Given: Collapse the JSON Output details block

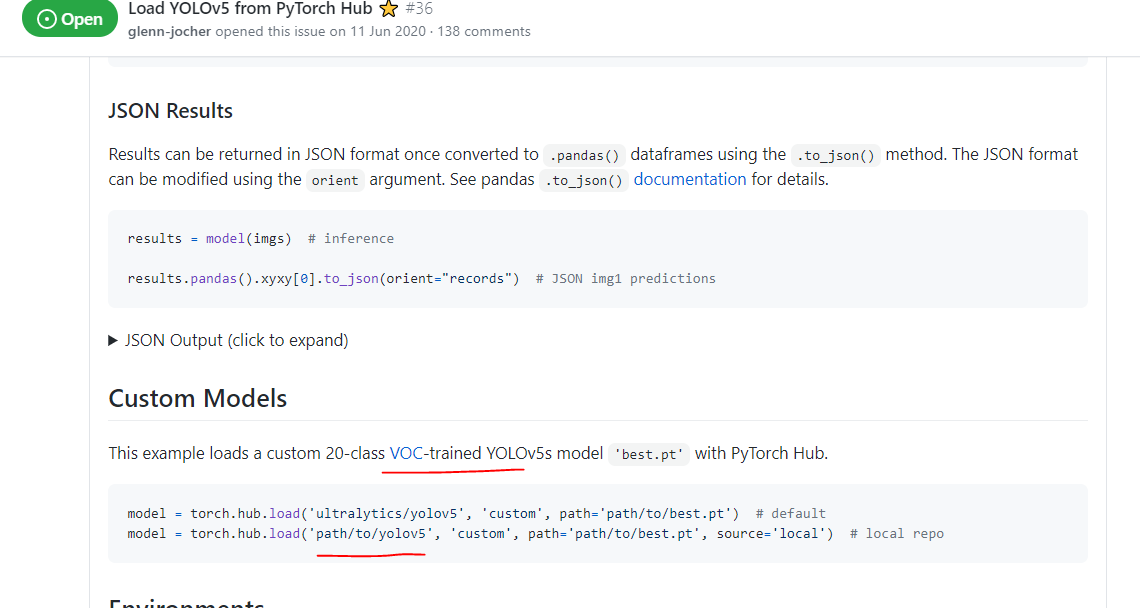Looking at the screenshot, I should [236, 340].
